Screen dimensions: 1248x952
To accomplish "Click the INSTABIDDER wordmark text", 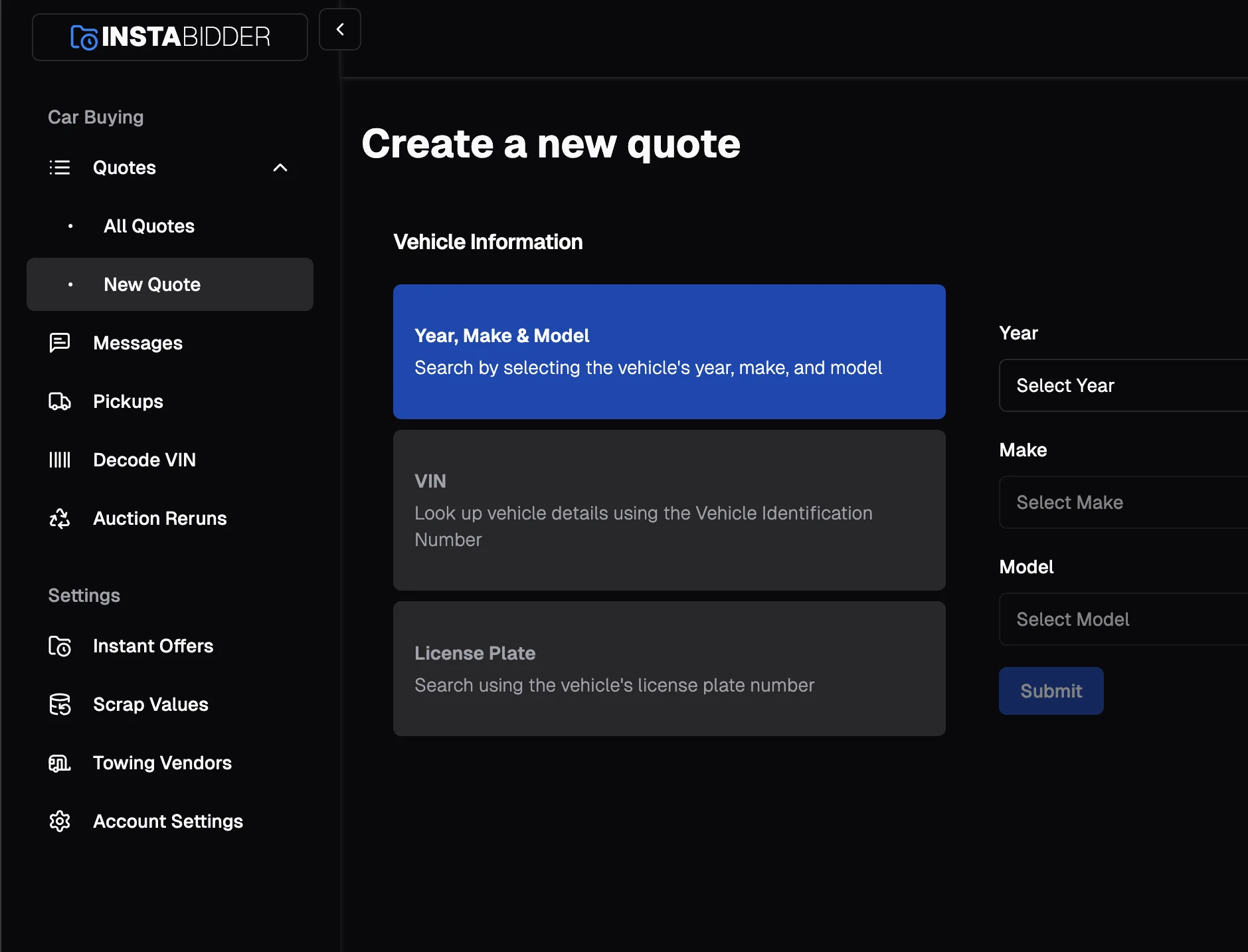I will coord(186,37).
